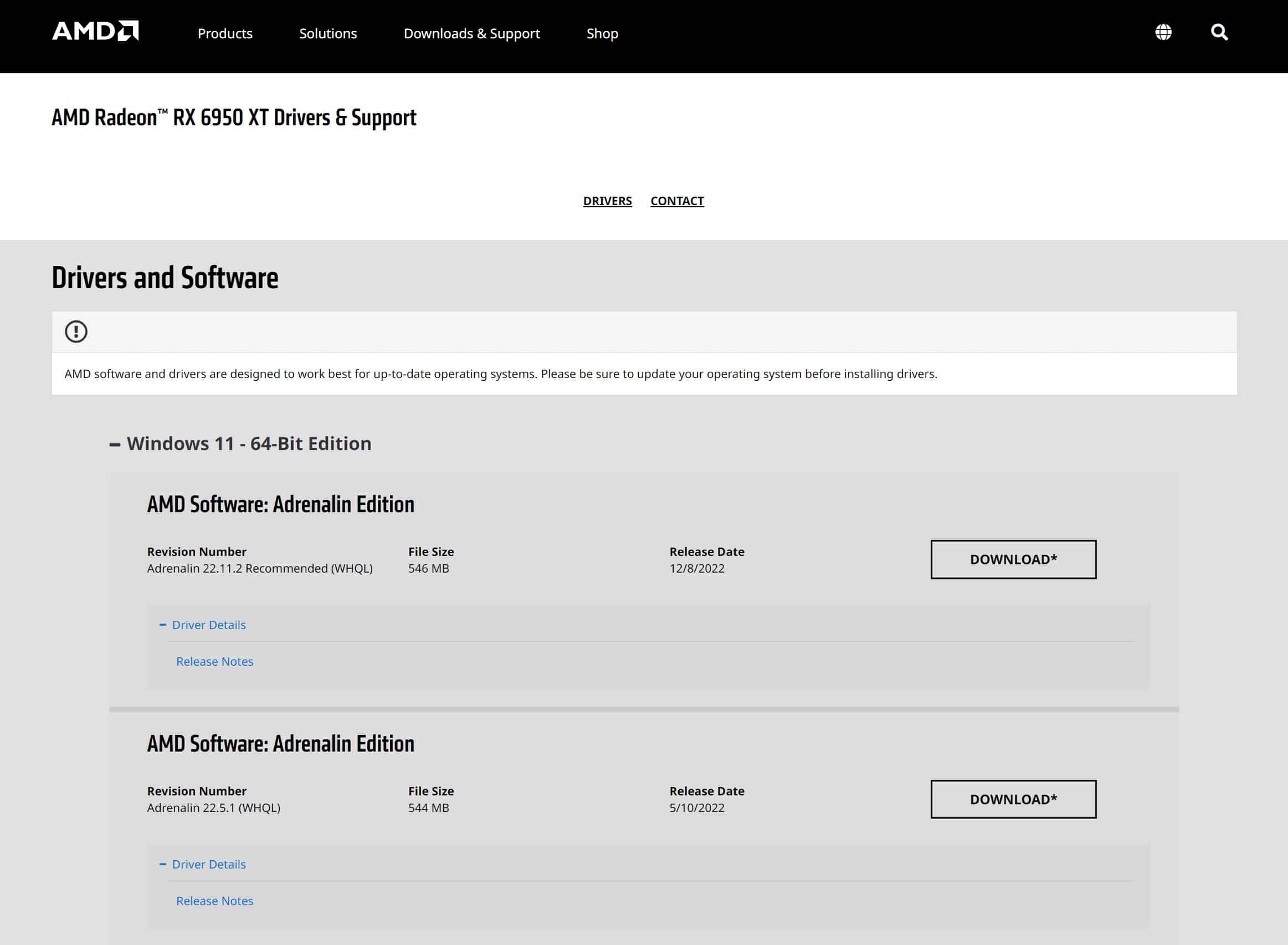Open the search magnifier icon
This screenshot has height=945, width=1288.
[x=1219, y=32]
